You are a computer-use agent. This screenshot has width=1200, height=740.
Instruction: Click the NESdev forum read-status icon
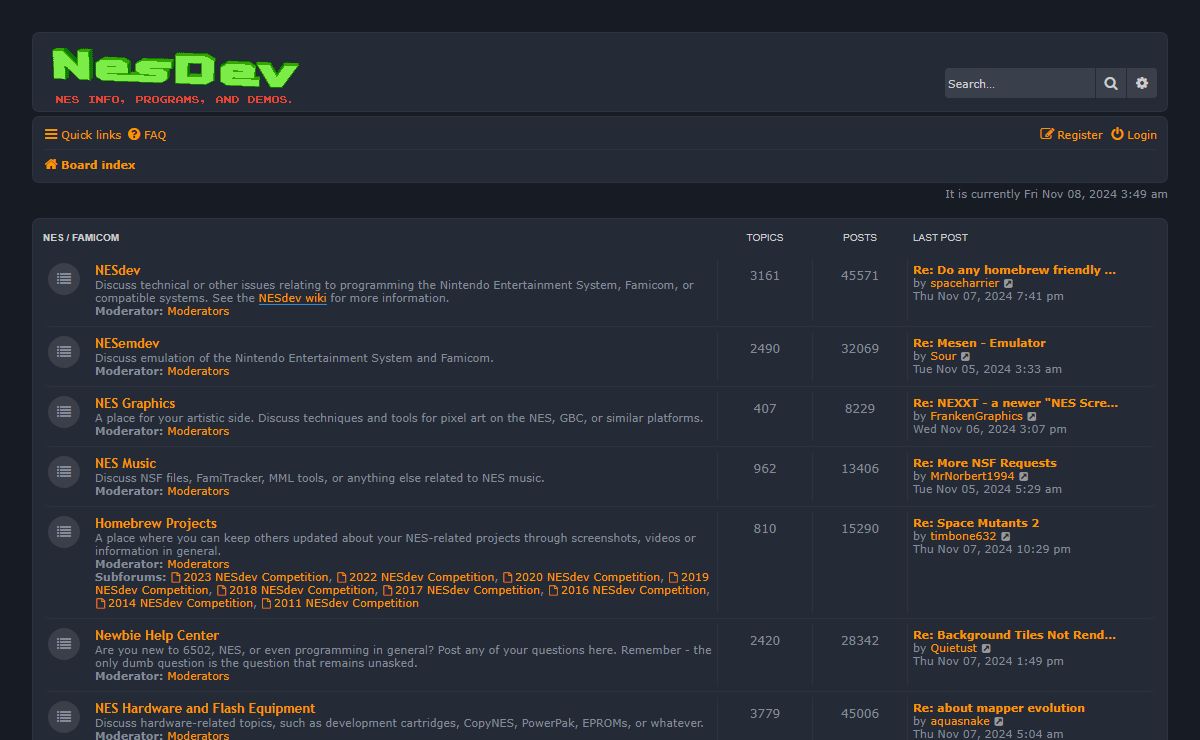(x=64, y=278)
